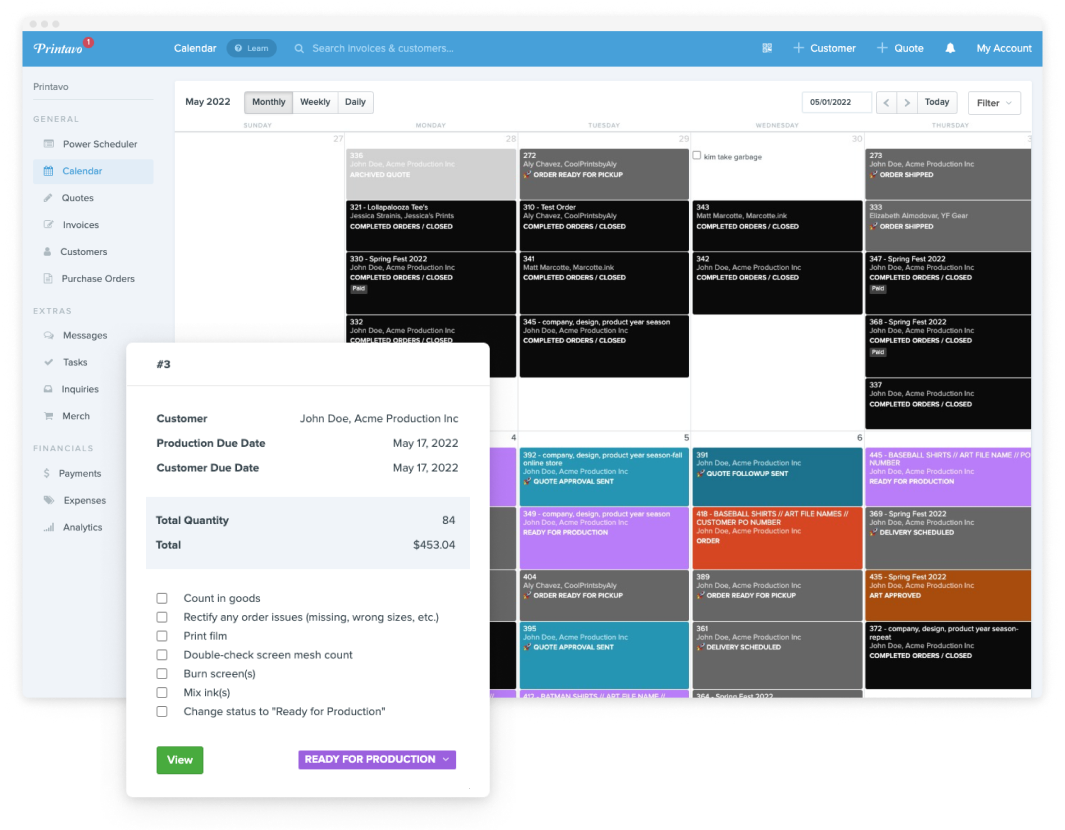1065x830 pixels.
Task: Click the Printavo logo
Action: 58,48
